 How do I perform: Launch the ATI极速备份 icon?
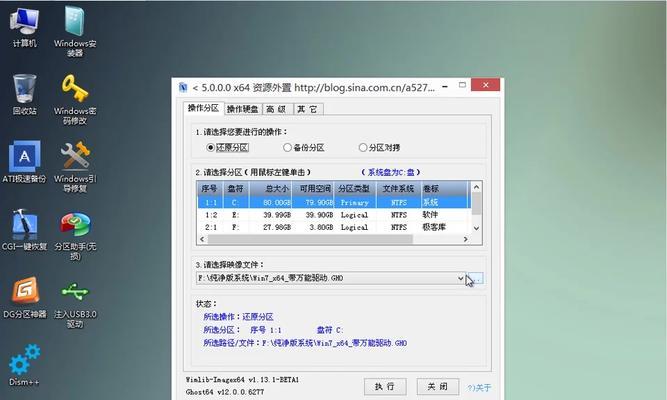[x=24, y=162]
